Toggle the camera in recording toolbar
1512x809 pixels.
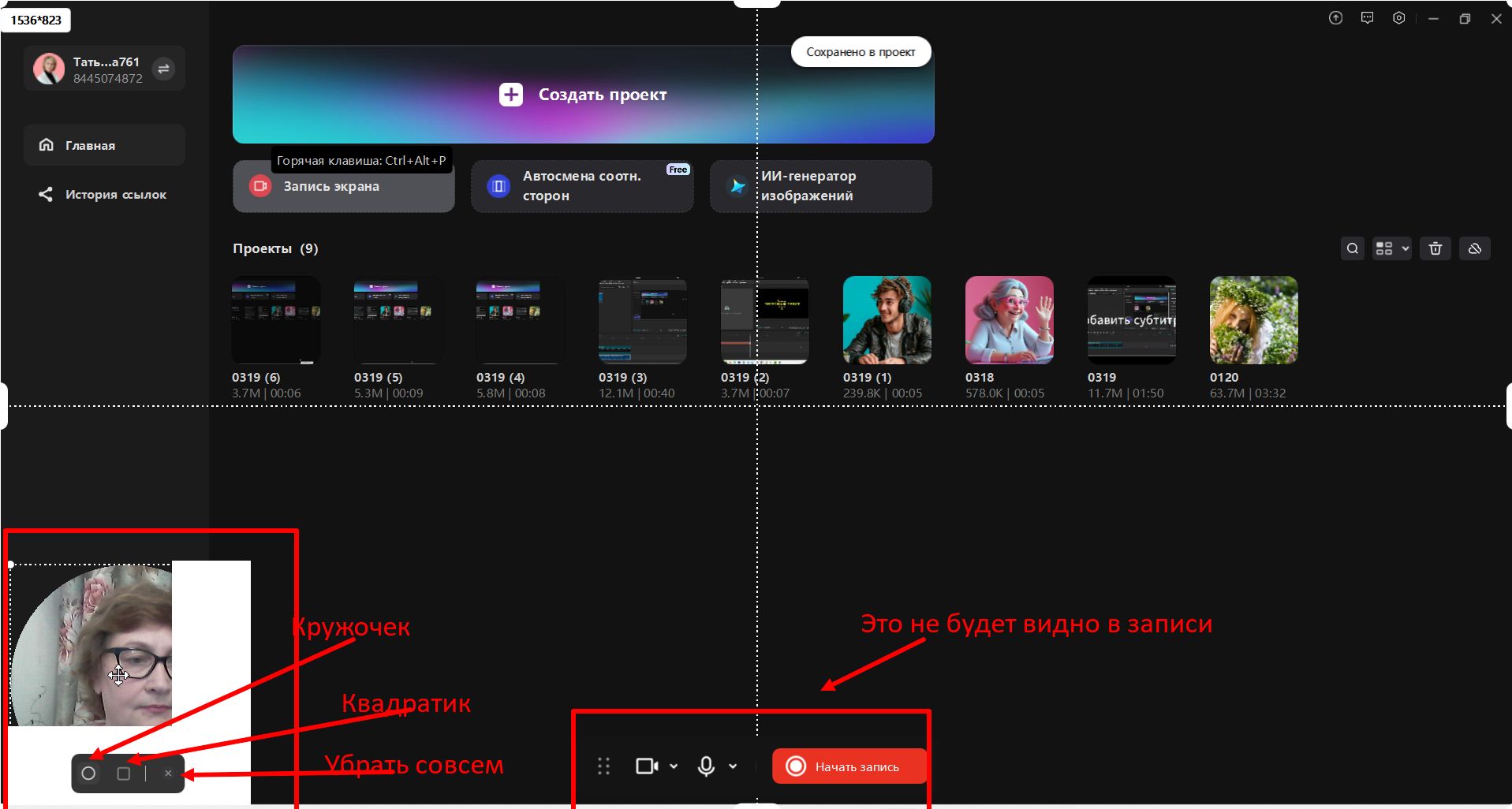click(647, 766)
